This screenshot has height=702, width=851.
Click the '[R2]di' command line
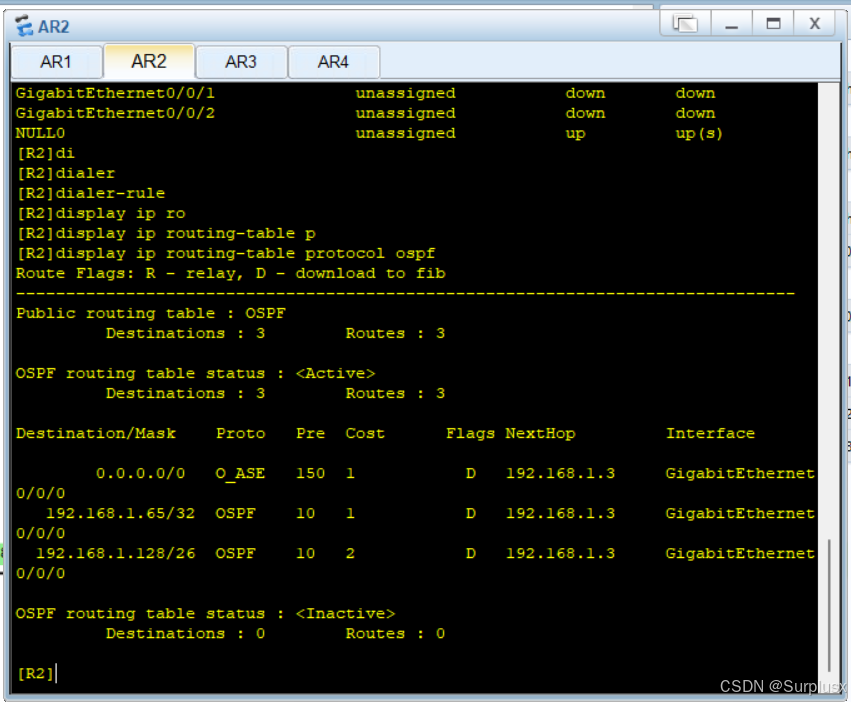pyautogui.click(x=46, y=154)
